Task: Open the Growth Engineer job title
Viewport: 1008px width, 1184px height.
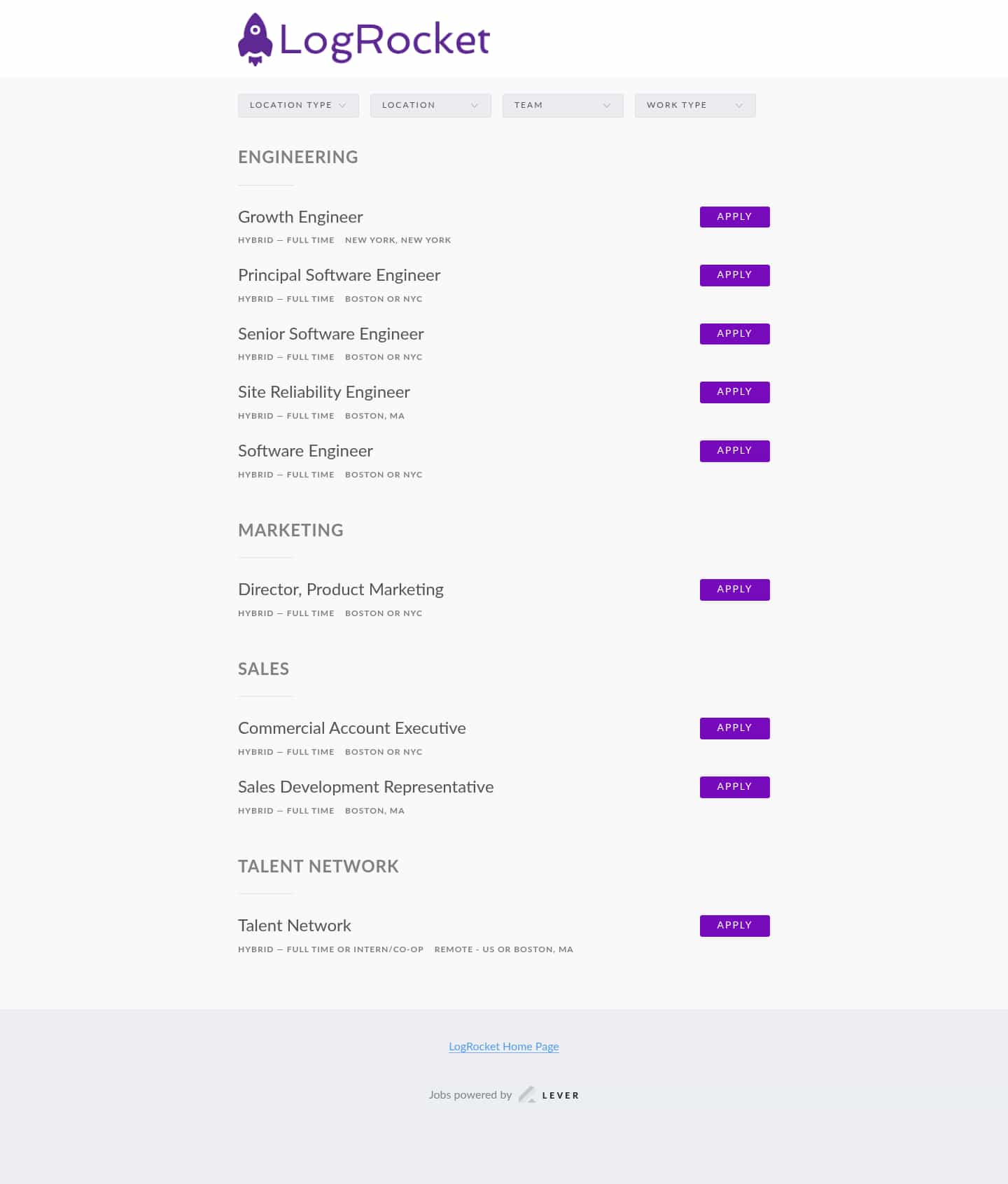Action: click(300, 217)
